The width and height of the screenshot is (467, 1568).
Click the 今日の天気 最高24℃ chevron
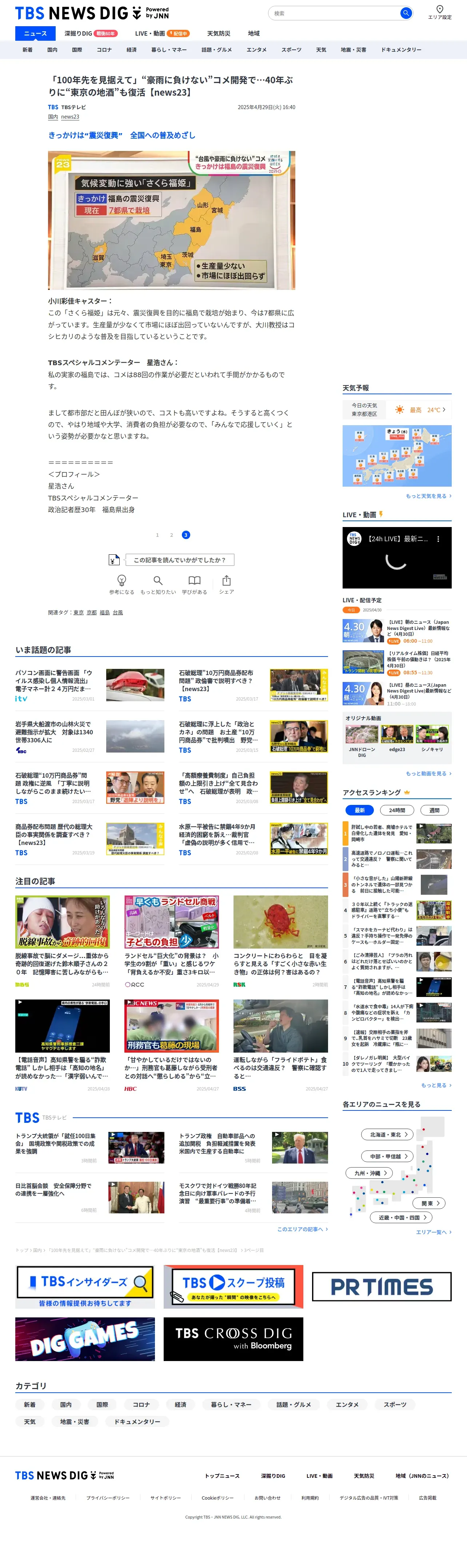444,410
